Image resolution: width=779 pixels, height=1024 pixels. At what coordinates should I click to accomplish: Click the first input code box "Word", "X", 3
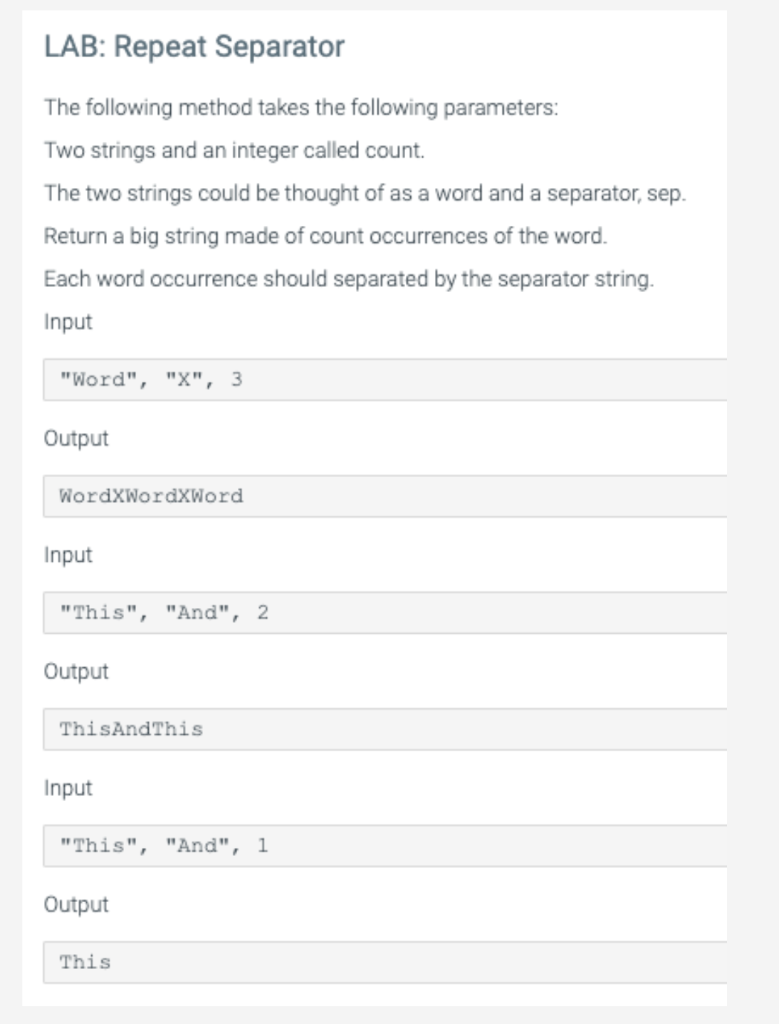click(385, 379)
